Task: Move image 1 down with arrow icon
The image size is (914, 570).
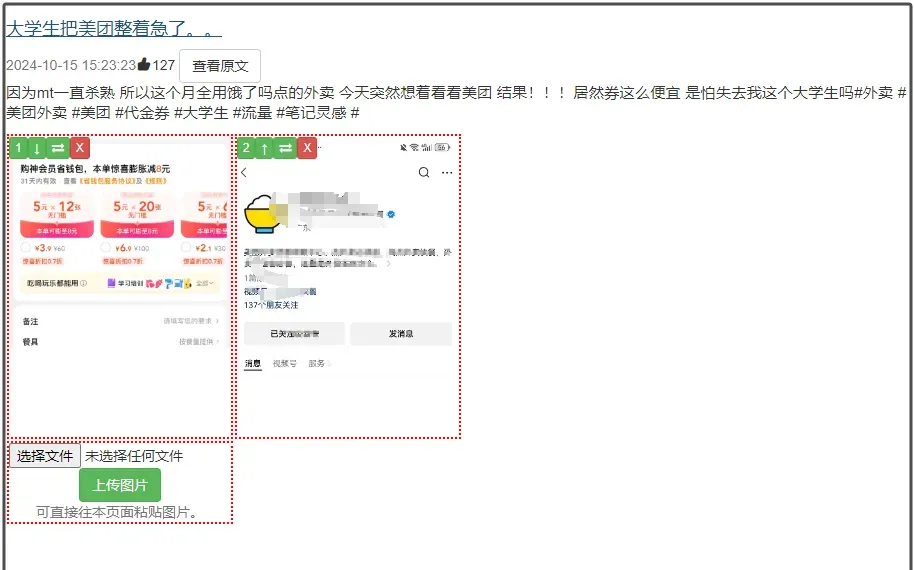Action: pos(37,148)
